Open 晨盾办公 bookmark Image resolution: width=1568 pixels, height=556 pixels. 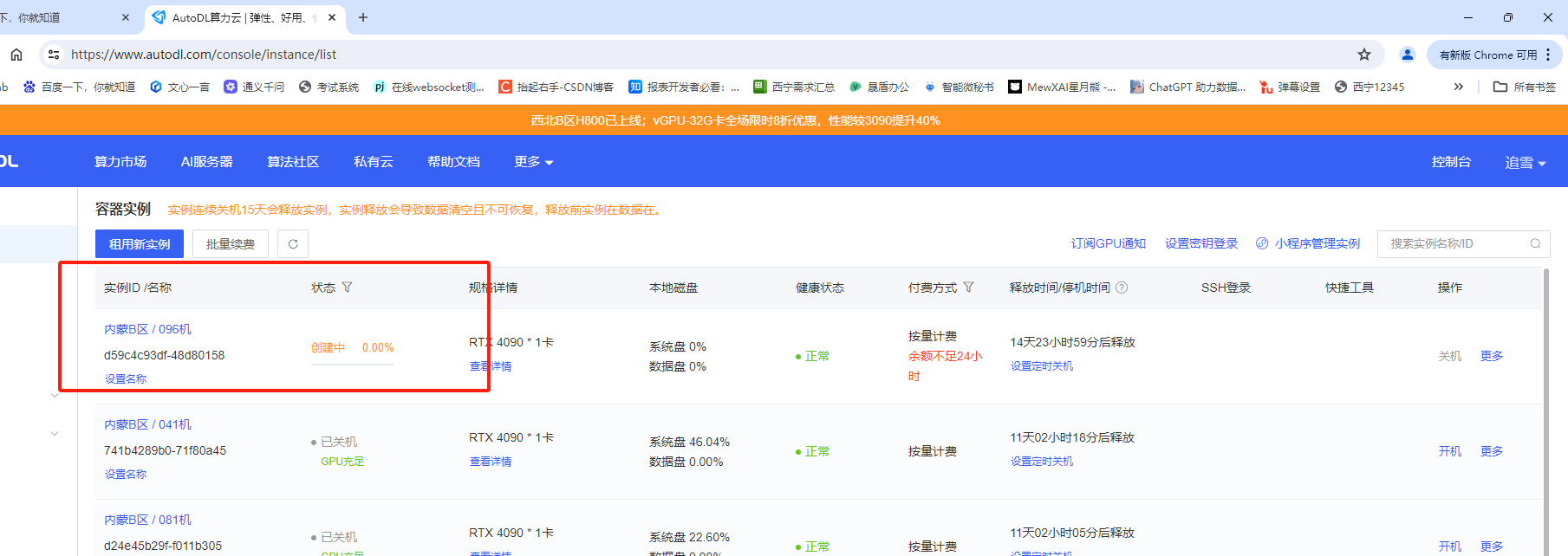[879, 87]
